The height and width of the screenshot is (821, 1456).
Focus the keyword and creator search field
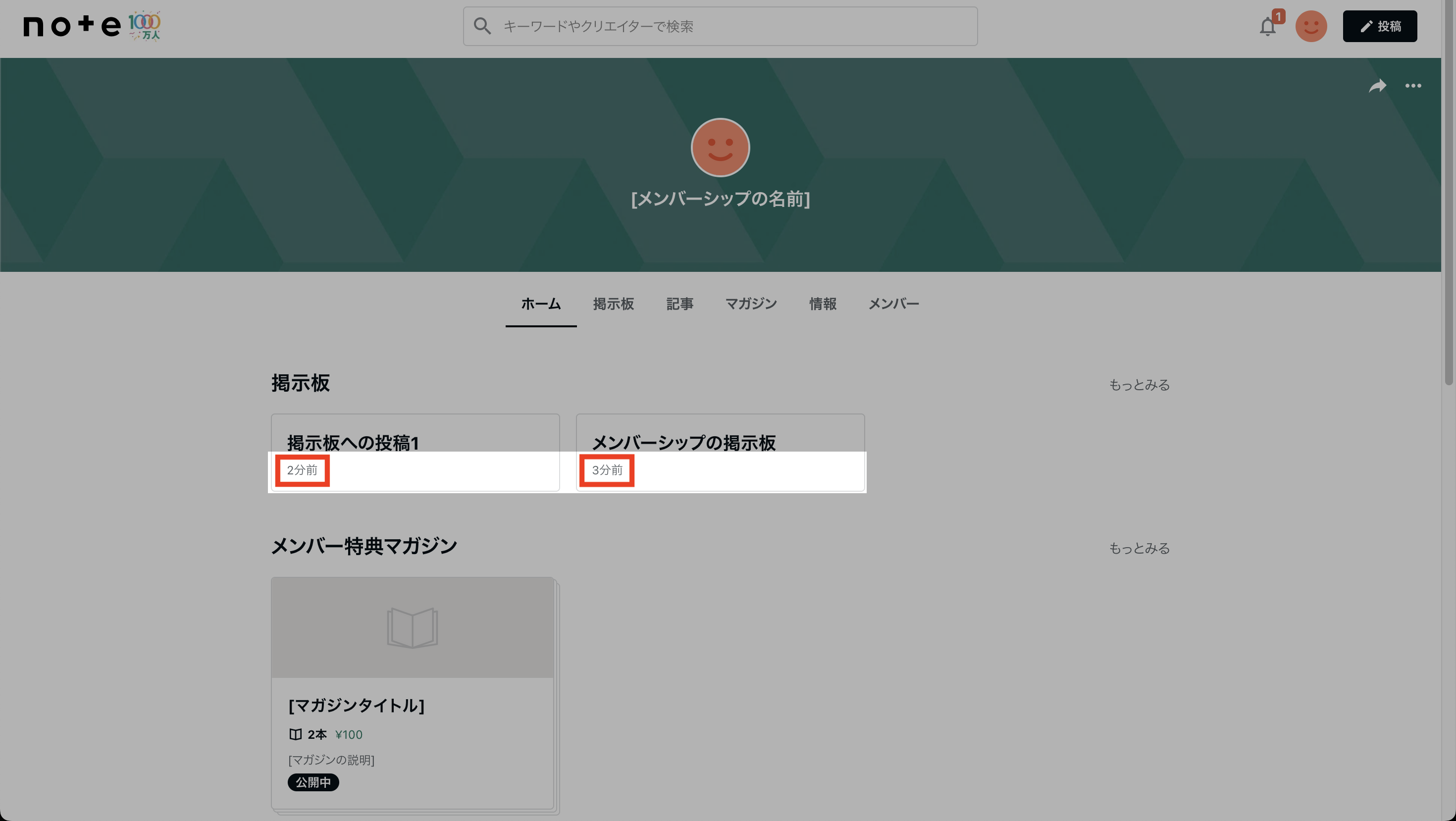720,26
